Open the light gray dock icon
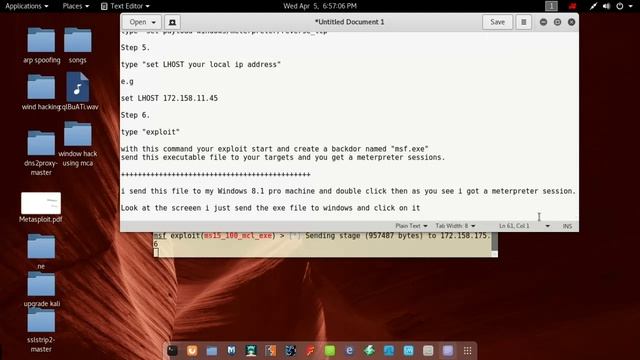The height and width of the screenshot is (360, 640). [428, 350]
